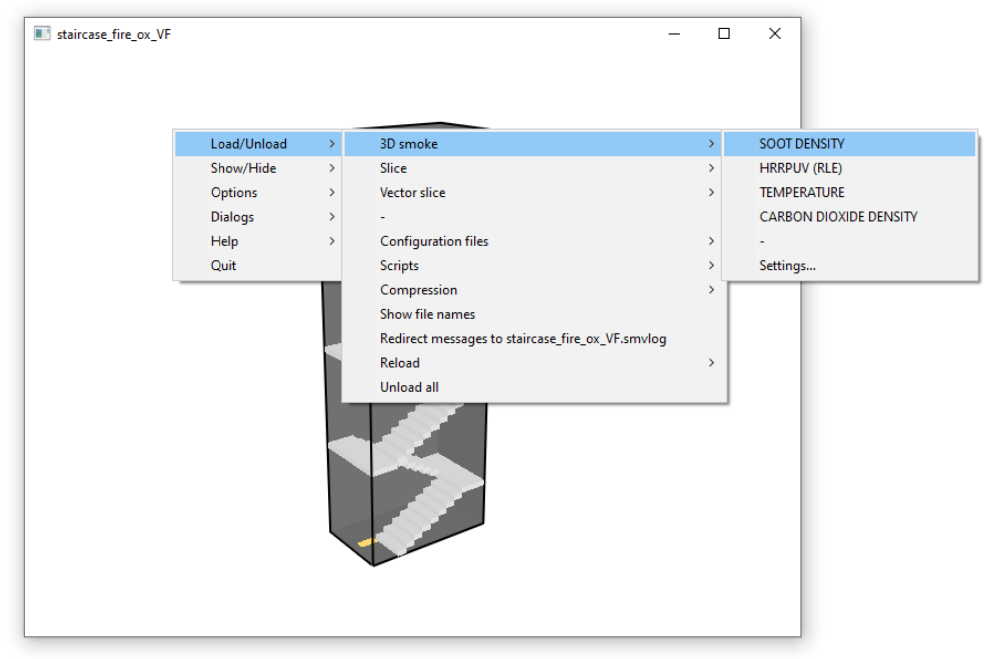
Task: Select the 3D smoke menu entry
Action: coord(534,144)
